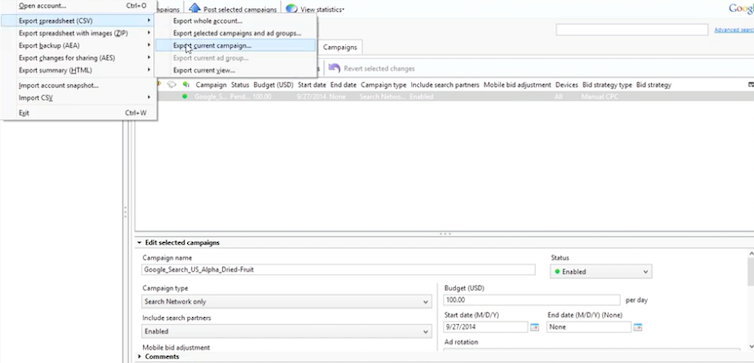Click Revert selected changes button
This screenshot has width=754, height=363.
point(371,68)
